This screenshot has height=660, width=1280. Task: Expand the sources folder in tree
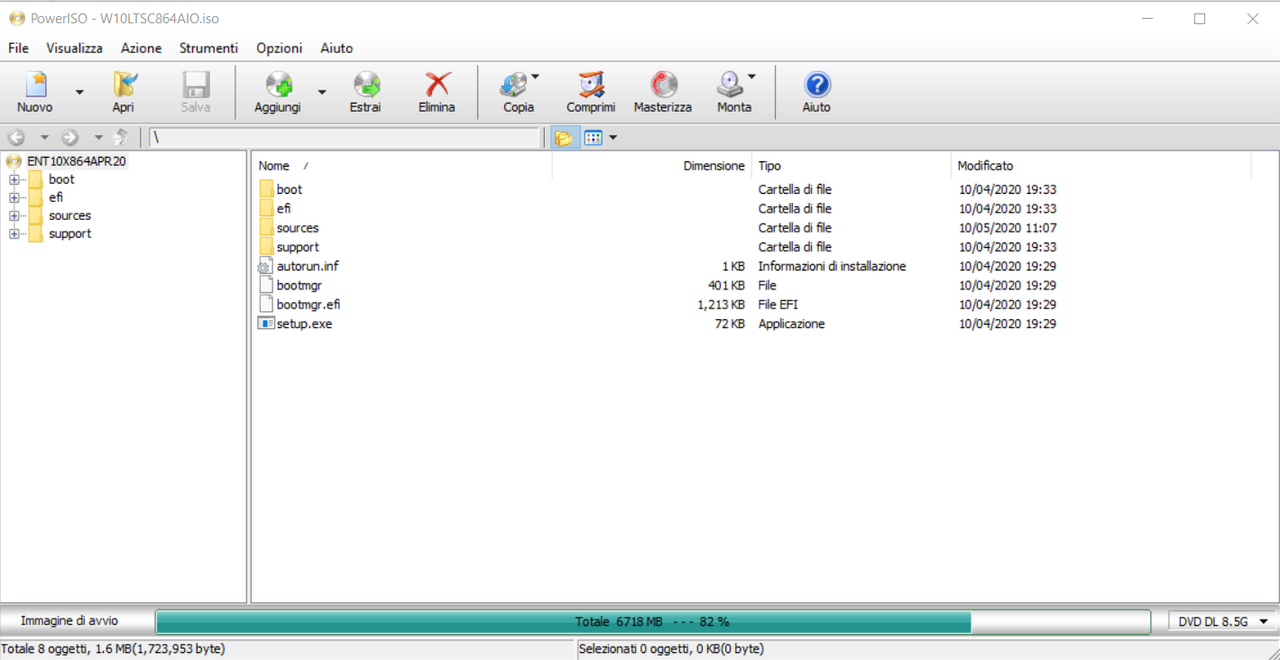tap(14, 216)
